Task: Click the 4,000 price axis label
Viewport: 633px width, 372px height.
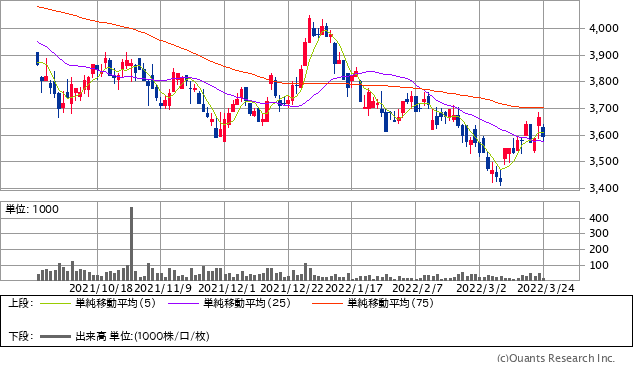Action: [x=604, y=28]
